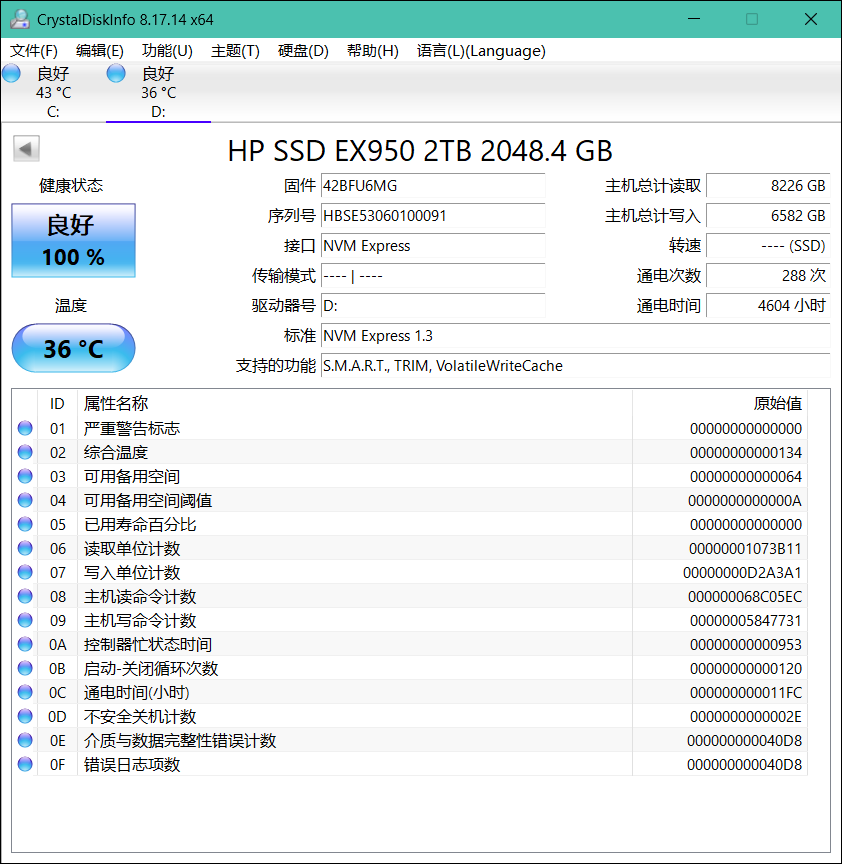Click status dot of row 08 主机读命令计数
Viewport: 842px width, 864px height.
[x=25, y=596]
